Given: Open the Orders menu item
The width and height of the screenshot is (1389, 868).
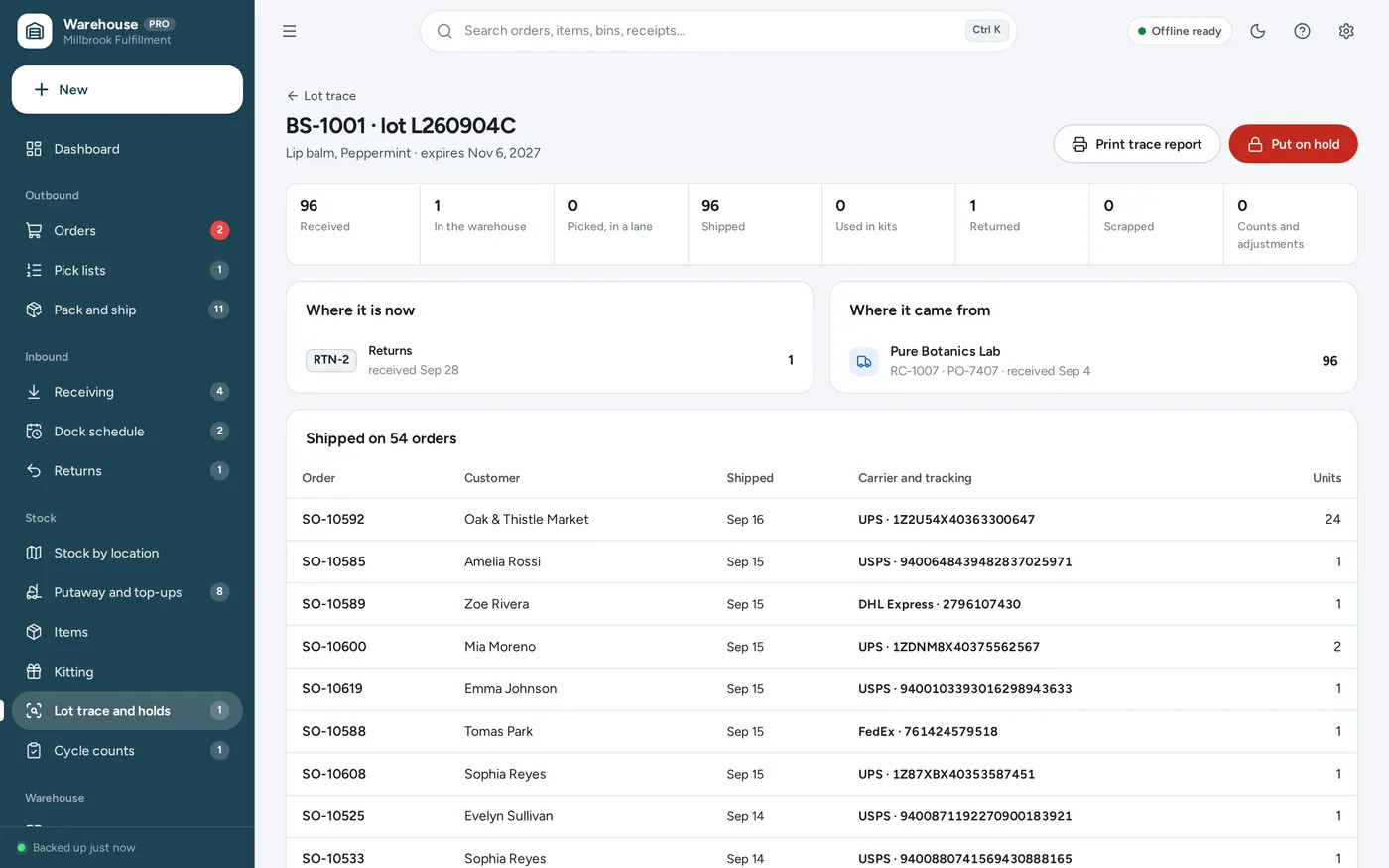Looking at the screenshot, I should [x=127, y=231].
